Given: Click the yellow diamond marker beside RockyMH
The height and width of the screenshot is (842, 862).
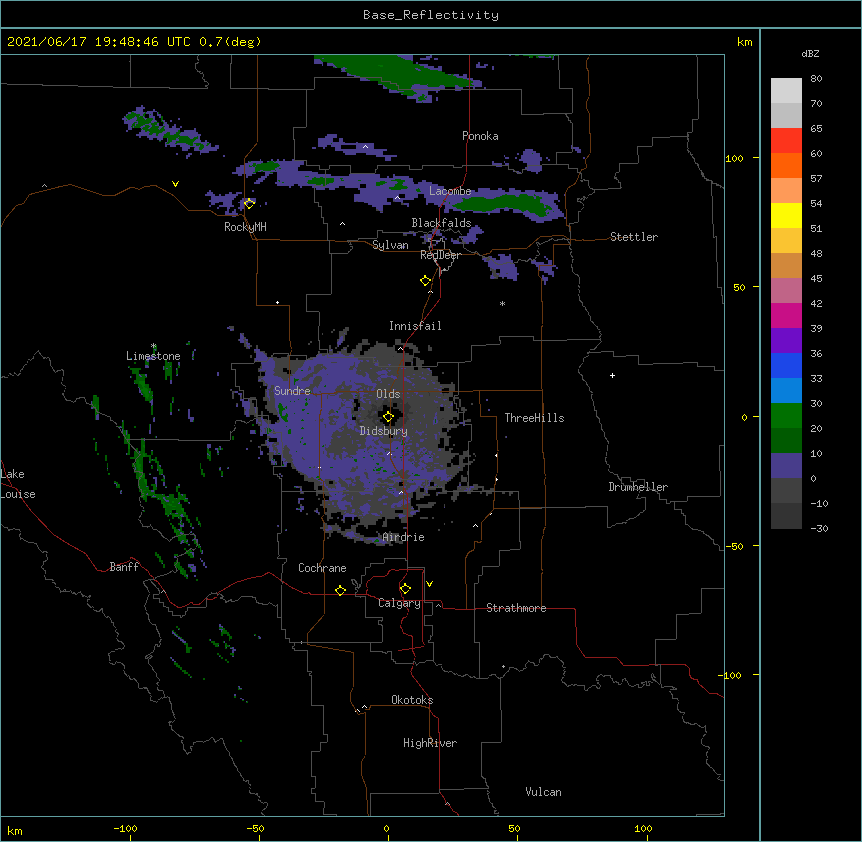Looking at the screenshot, I should tap(249, 204).
